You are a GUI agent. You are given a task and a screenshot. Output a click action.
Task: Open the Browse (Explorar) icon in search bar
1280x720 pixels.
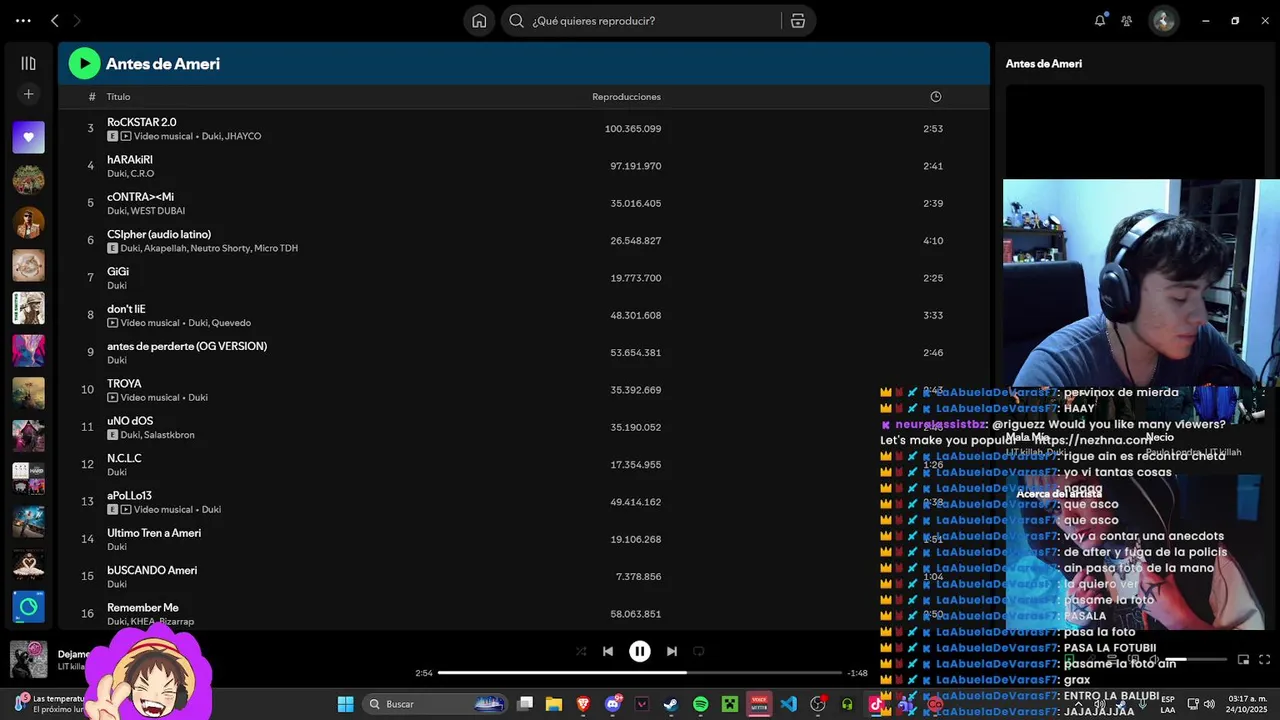click(x=797, y=21)
